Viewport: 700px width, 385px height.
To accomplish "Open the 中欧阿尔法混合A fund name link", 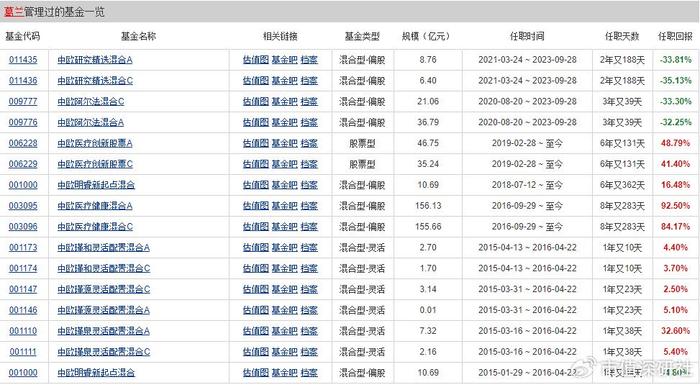I will pyautogui.click(x=91, y=122).
